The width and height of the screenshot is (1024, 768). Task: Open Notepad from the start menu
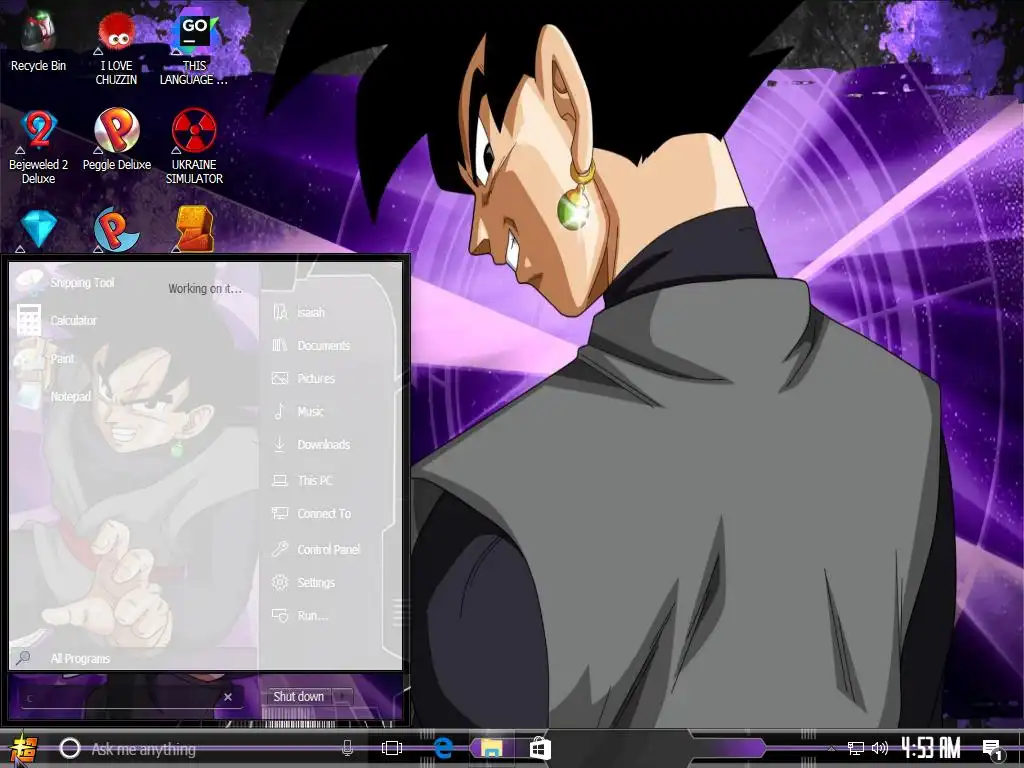pos(70,396)
